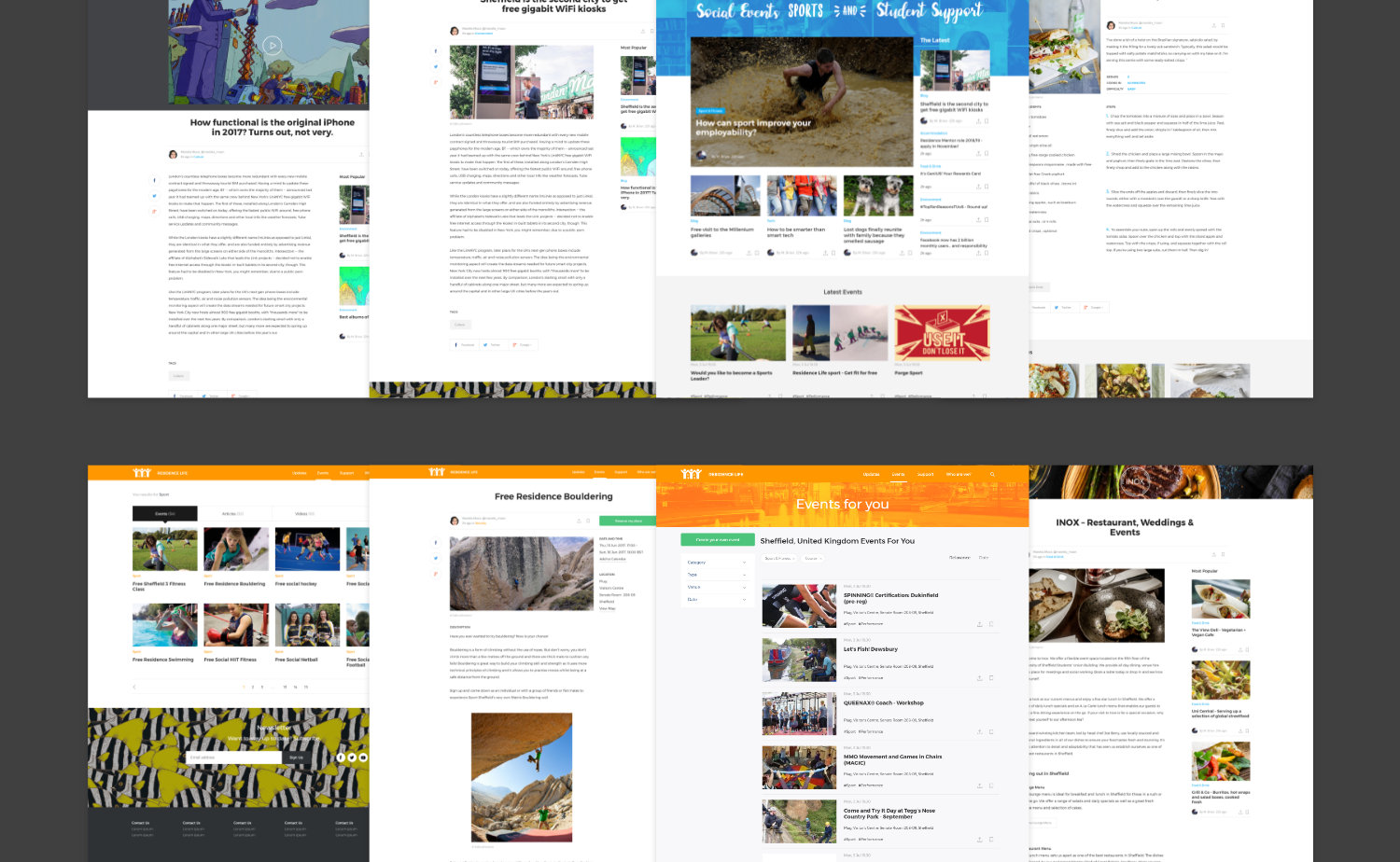Expand the Venue filter on Events page

point(716,587)
